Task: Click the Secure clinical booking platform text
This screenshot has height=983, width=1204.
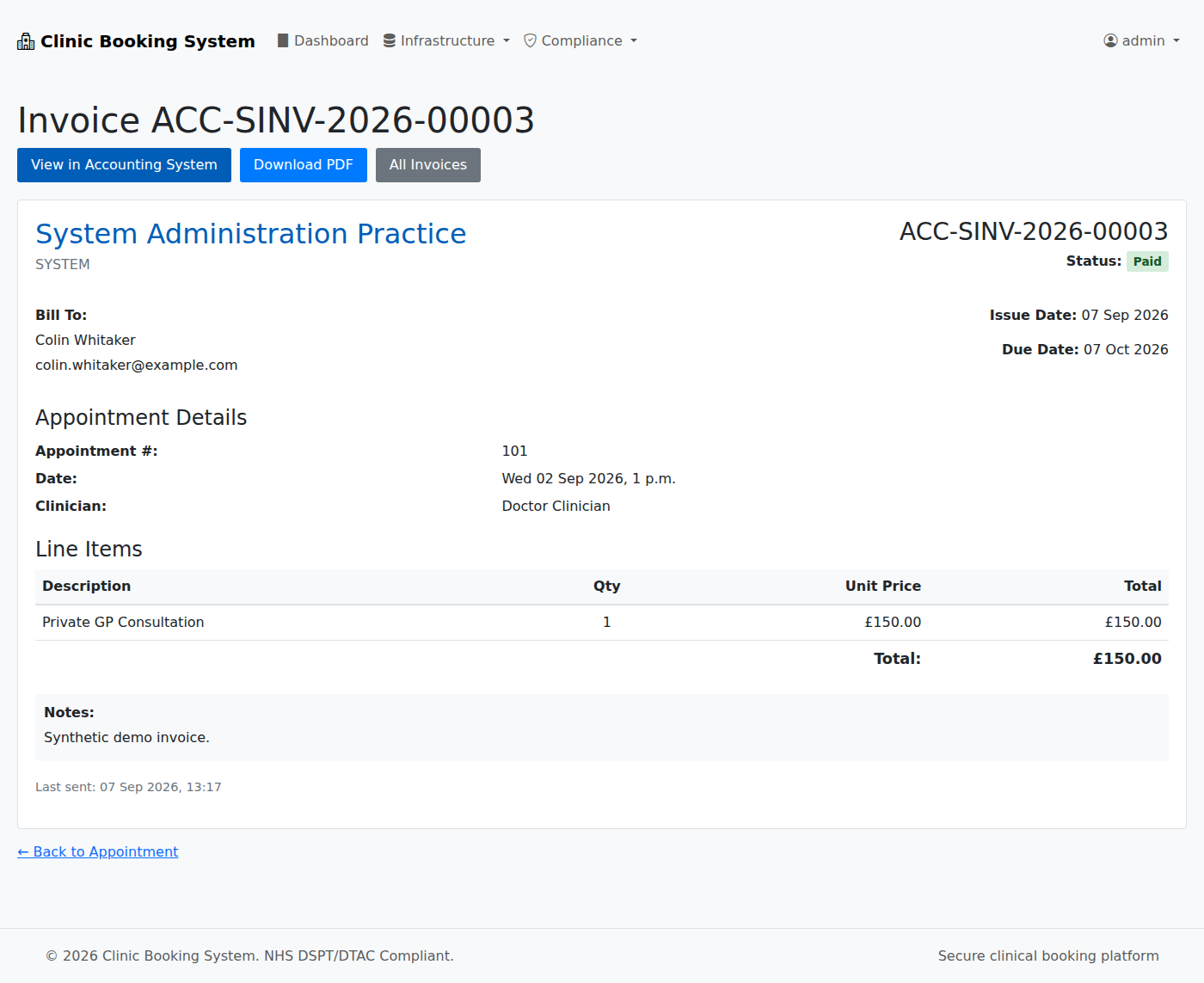Action: (x=1048, y=955)
